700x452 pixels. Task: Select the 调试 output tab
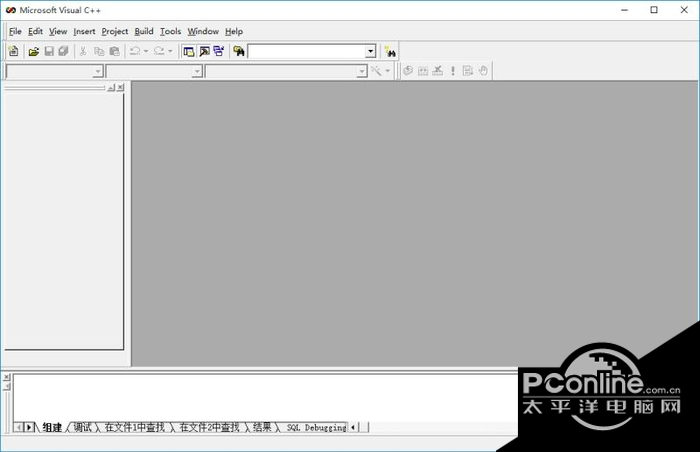pos(82,427)
